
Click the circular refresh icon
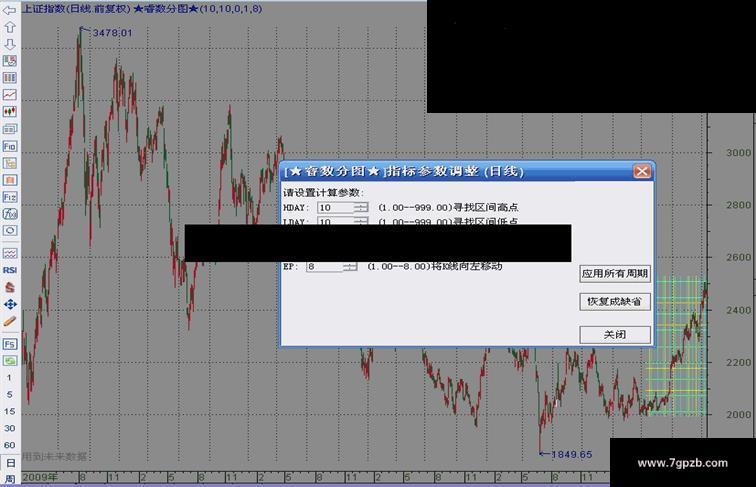(10, 230)
